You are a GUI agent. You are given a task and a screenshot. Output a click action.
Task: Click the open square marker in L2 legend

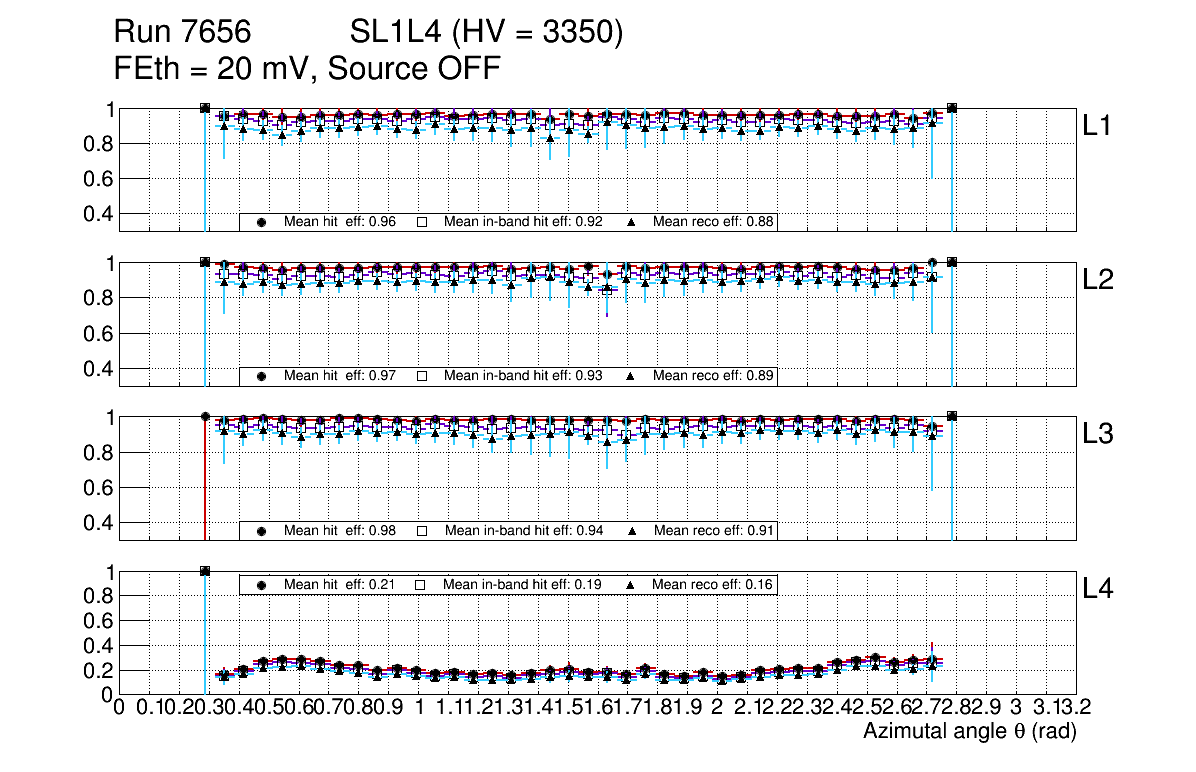coord(422,376)
